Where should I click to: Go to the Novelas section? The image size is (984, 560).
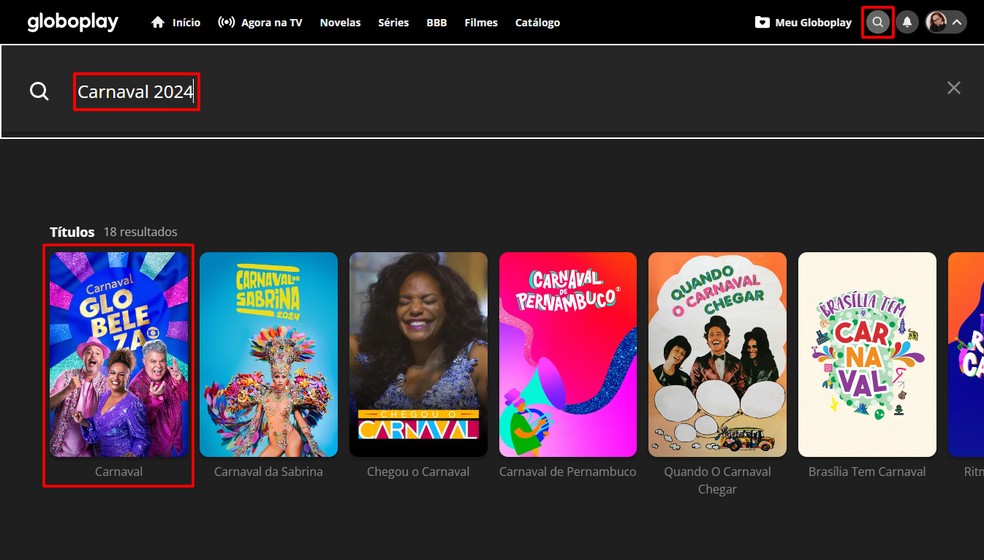pos(340,23)
